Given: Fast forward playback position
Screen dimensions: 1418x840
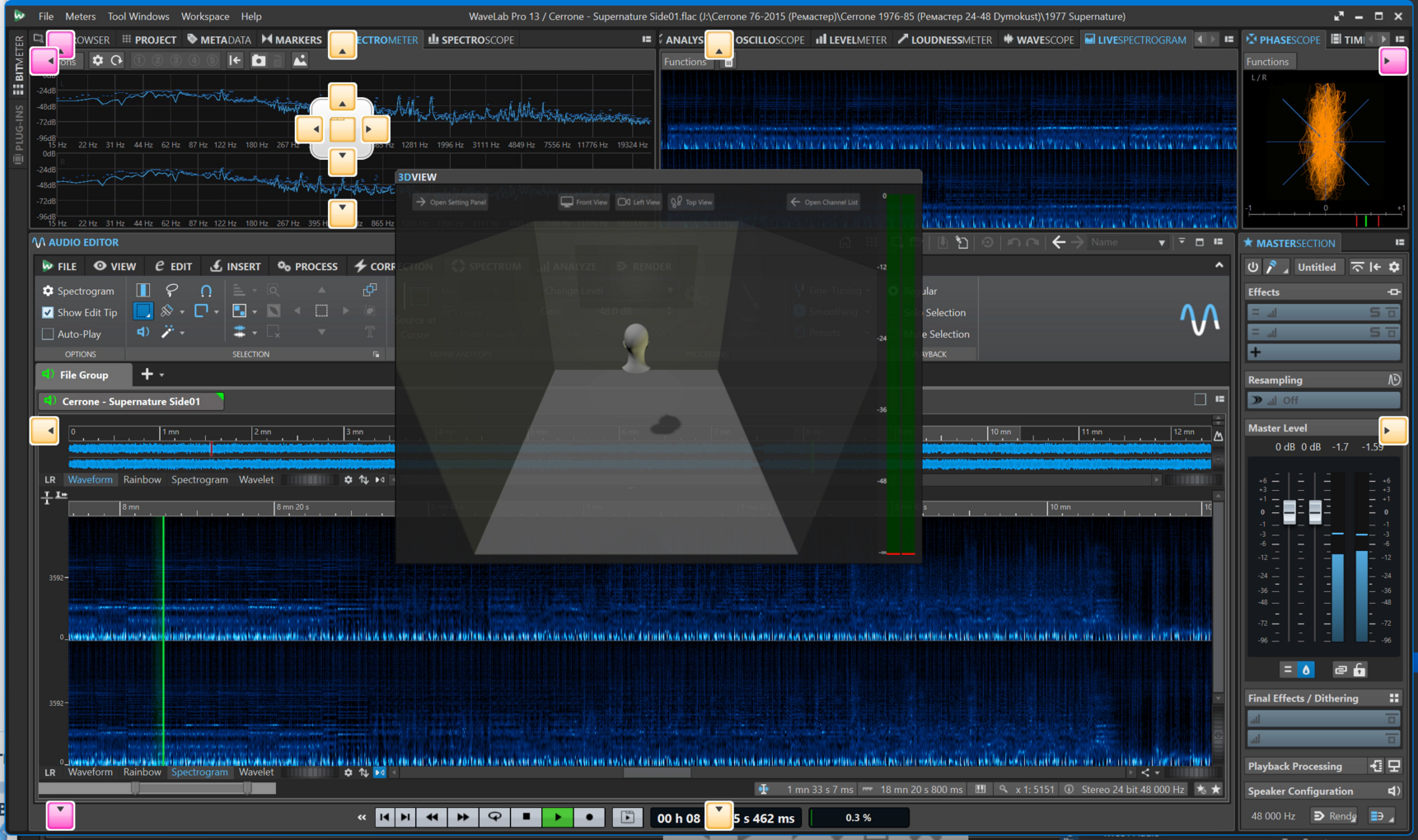Looking at the screenshot, I should pos(463,817).
